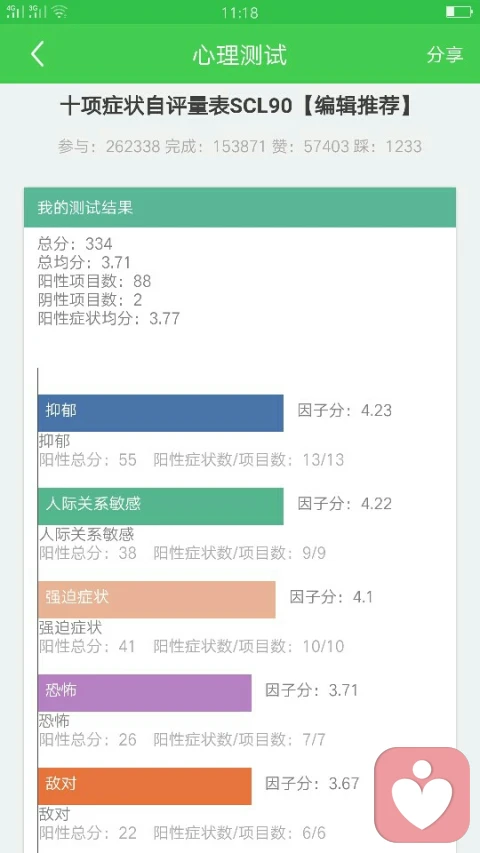Tap the 因子分：4.23 depression score

click(x=344, y=410)
